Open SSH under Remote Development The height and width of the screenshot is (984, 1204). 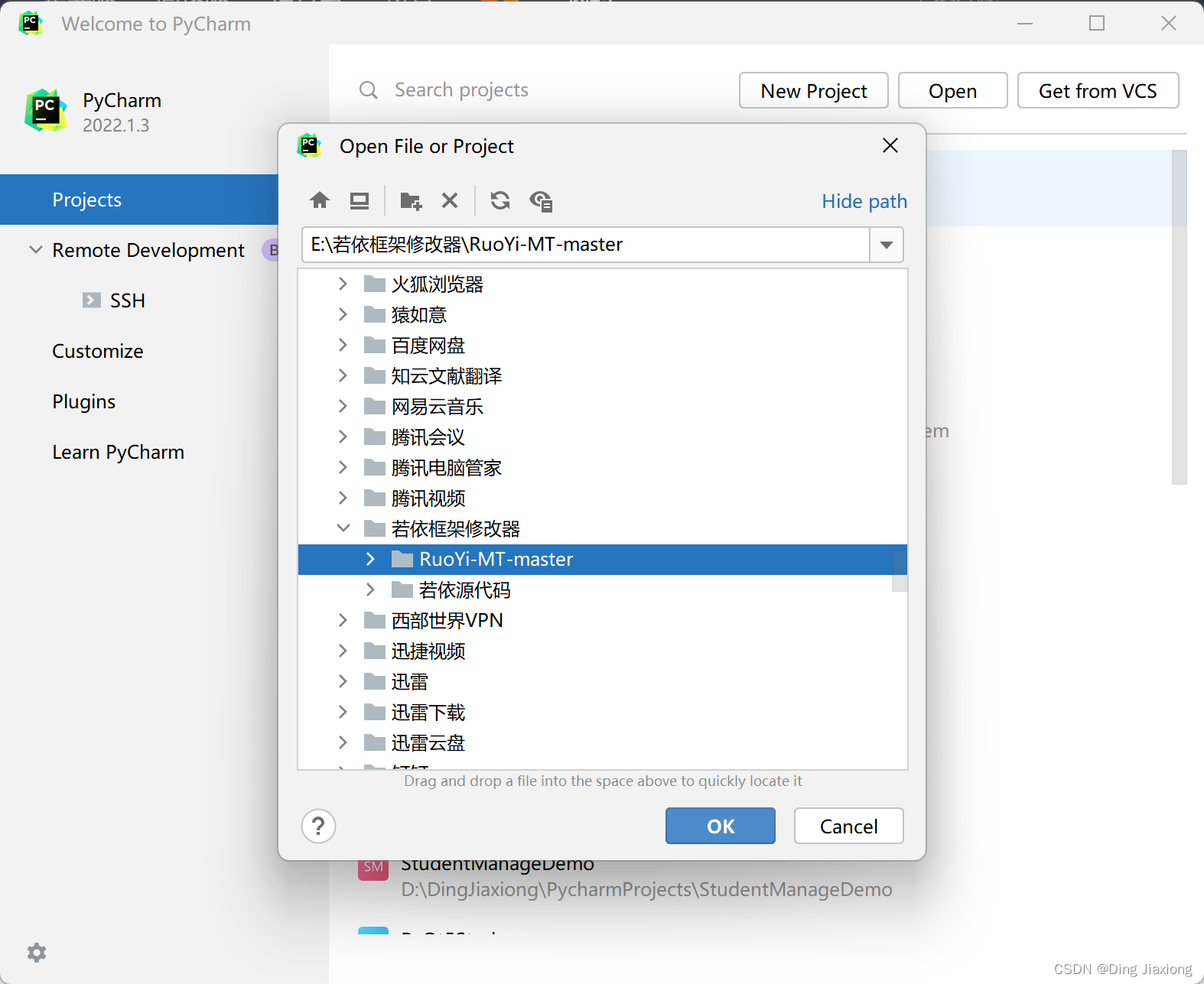[128, 300]
